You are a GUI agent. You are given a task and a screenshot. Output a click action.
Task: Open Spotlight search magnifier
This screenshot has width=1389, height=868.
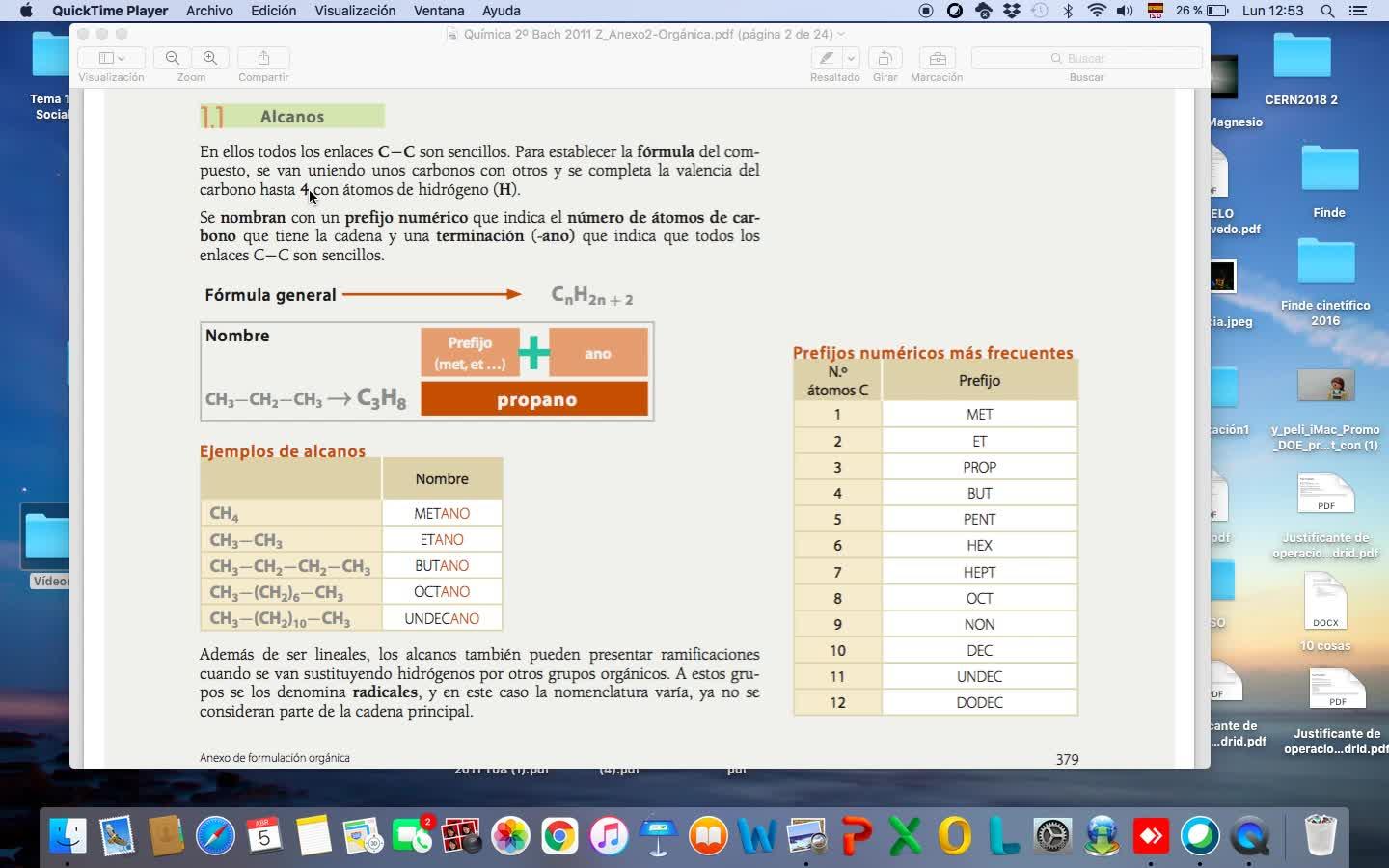1327,11
